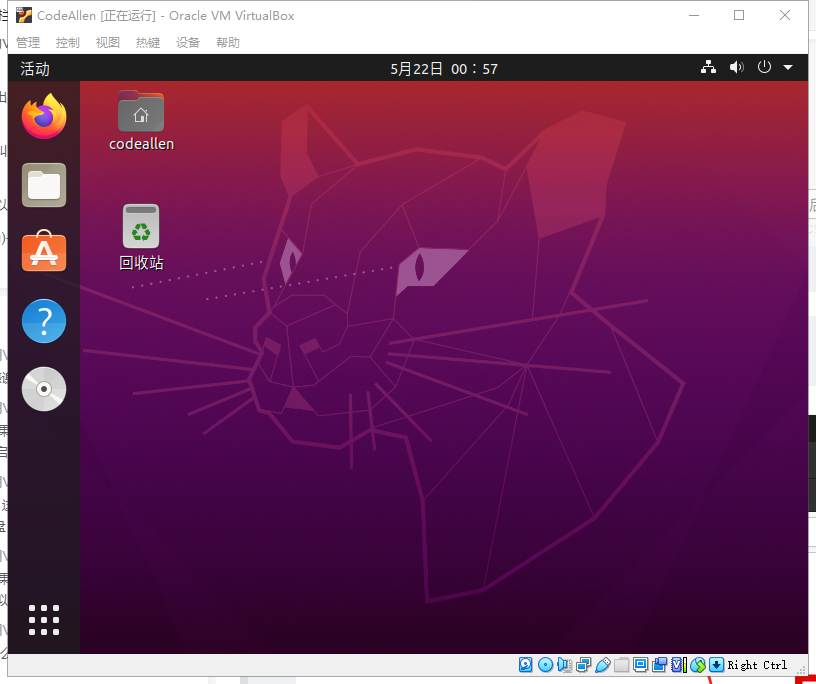Click the CPU virtualization V status icon

[x=678, y=665]
